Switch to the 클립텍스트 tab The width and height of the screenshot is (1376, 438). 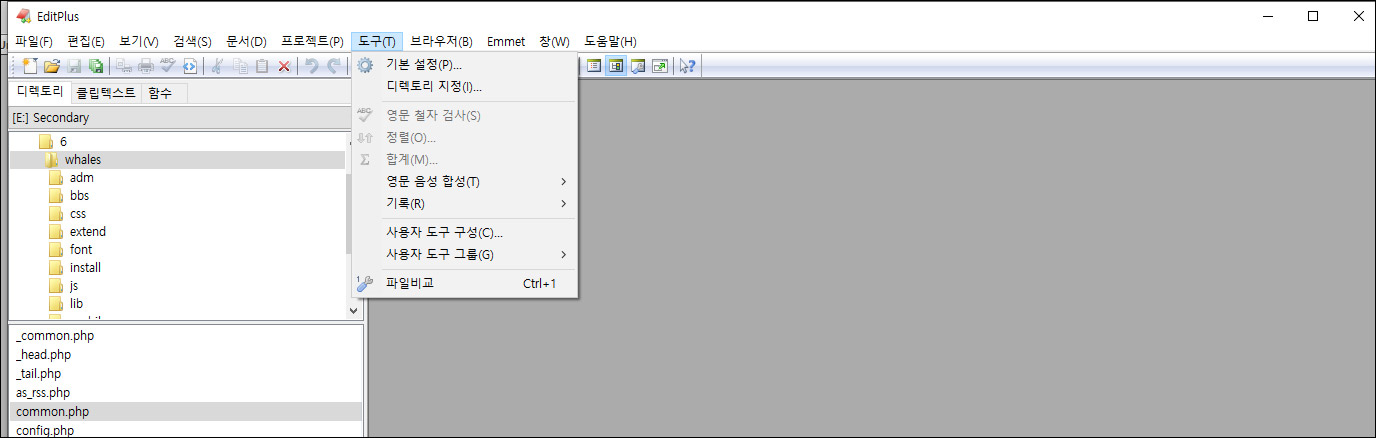(x=106, y=92)
